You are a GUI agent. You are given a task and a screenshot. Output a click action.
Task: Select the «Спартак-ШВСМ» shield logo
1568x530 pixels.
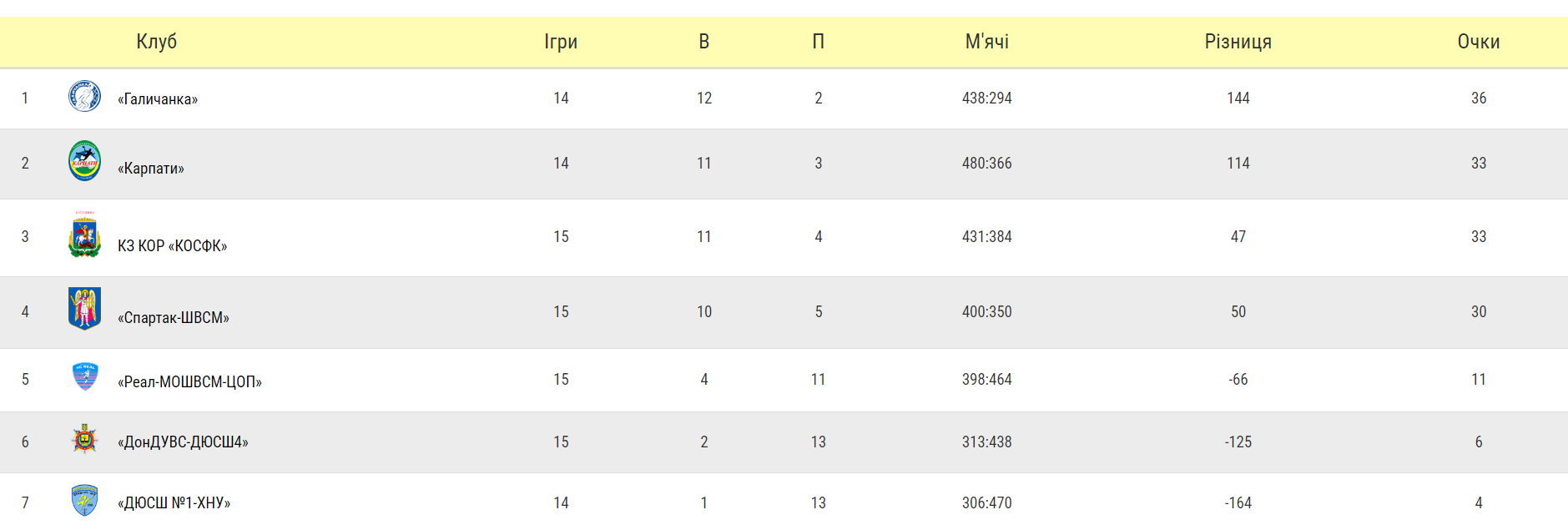pyautogui.click(x=84, y=309)
